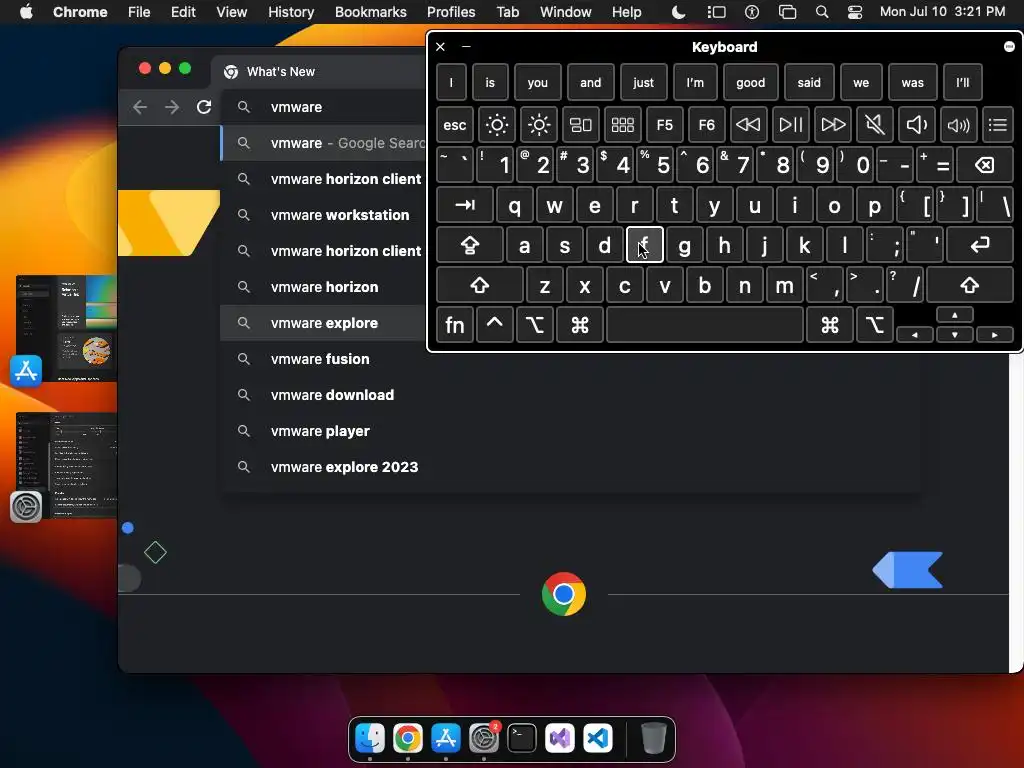Open the keyboard panel list menu key
The height and width of the screenshot is (768, 1024).
(997, 124)
